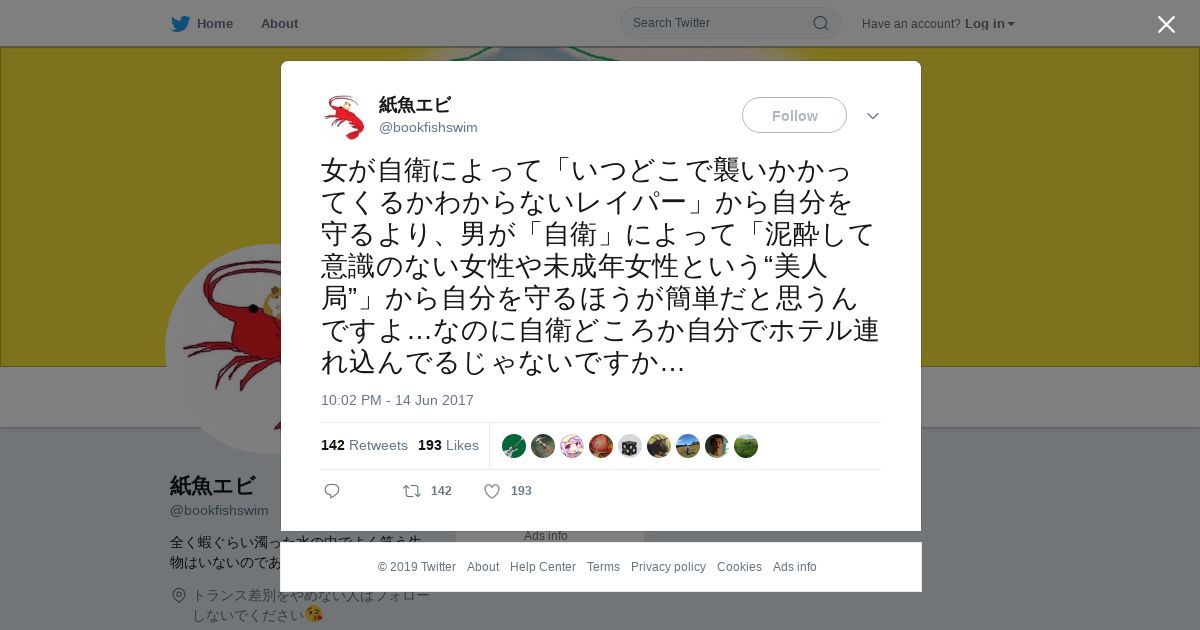
Task: Retweet using the retweet arrows icon
Action: pyautogui.click(x=411, y=491)
